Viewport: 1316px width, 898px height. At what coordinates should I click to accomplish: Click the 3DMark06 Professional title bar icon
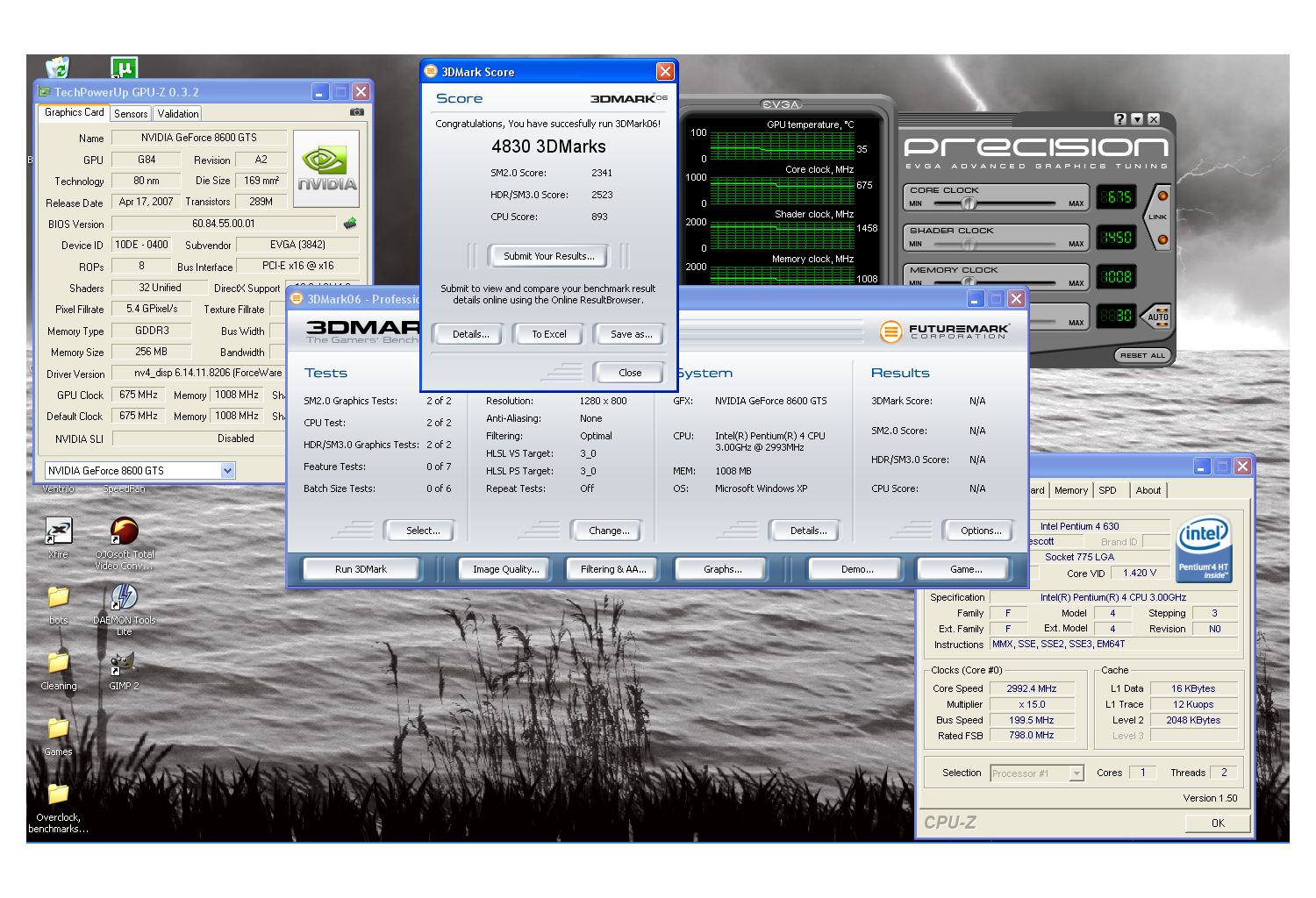click(x=297, y=299)
